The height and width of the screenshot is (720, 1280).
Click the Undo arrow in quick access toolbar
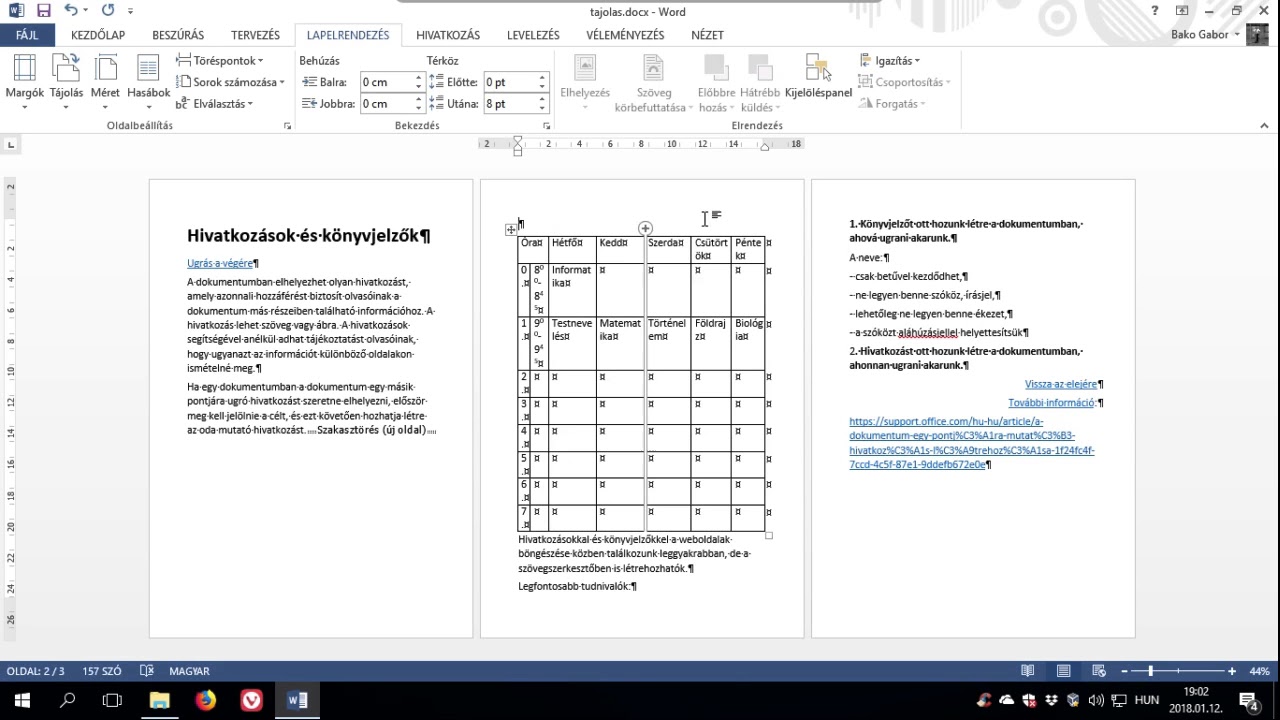(x=71, y=11)
